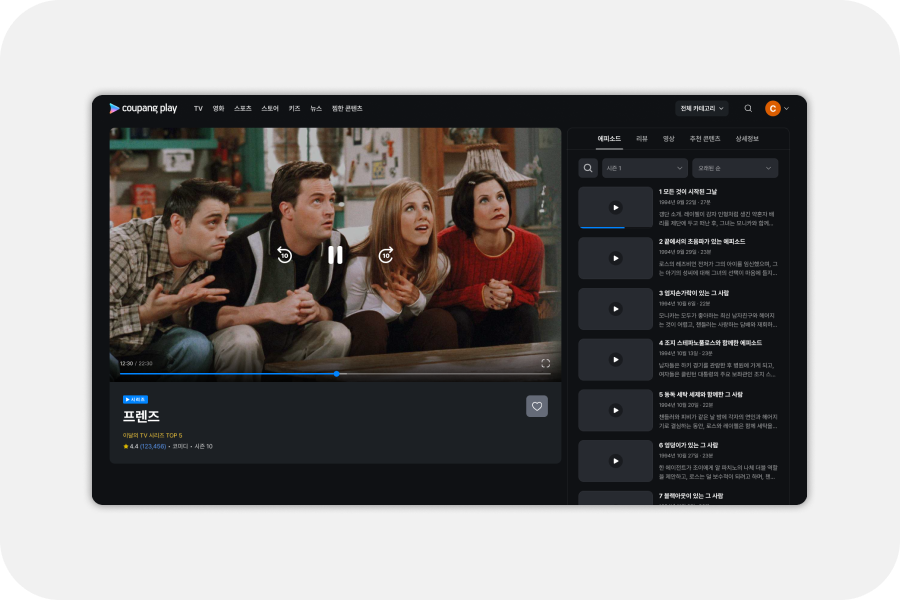
Task: Switch to the 에피소드 tab
Action: 609,139
